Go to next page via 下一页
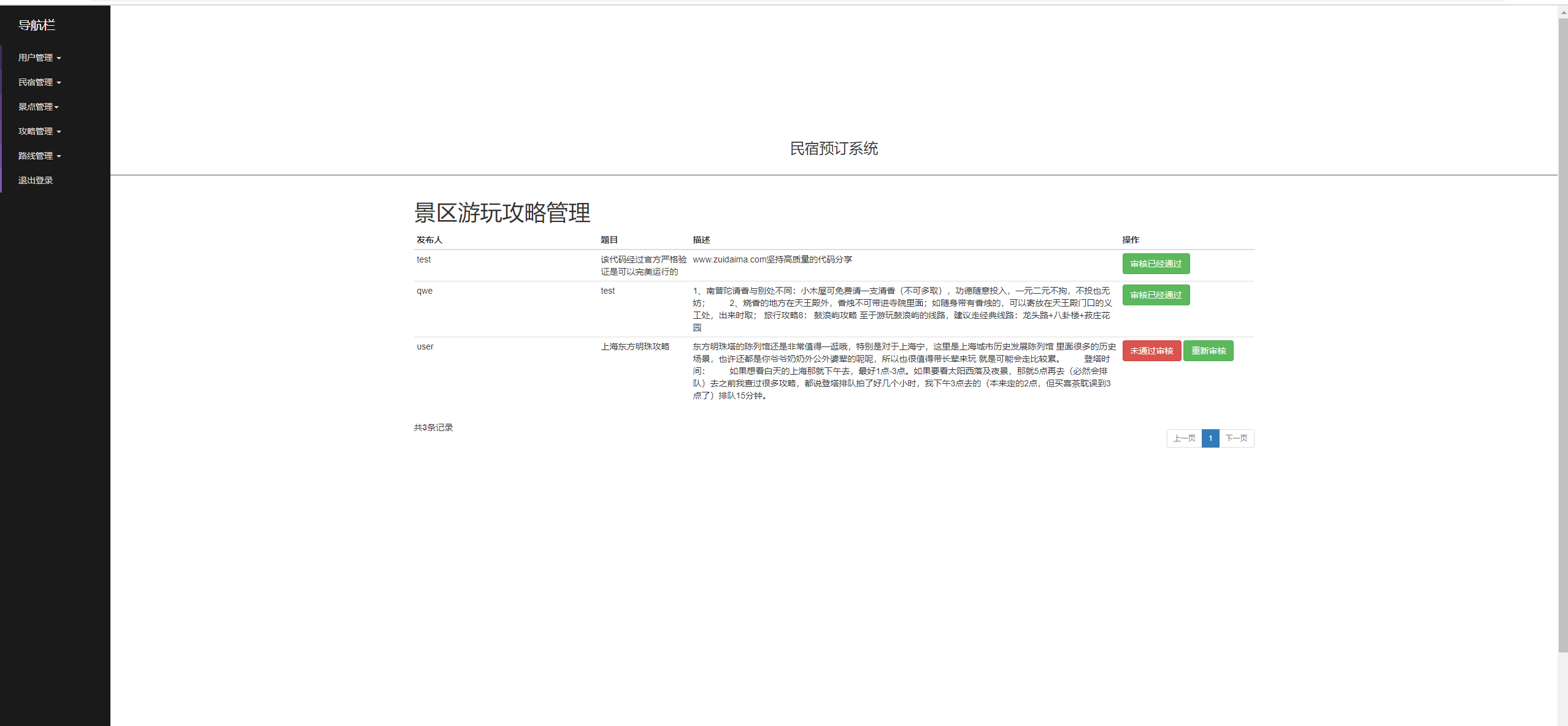The height and width of the screenshot is (726, 1568). pos(1236,438)
